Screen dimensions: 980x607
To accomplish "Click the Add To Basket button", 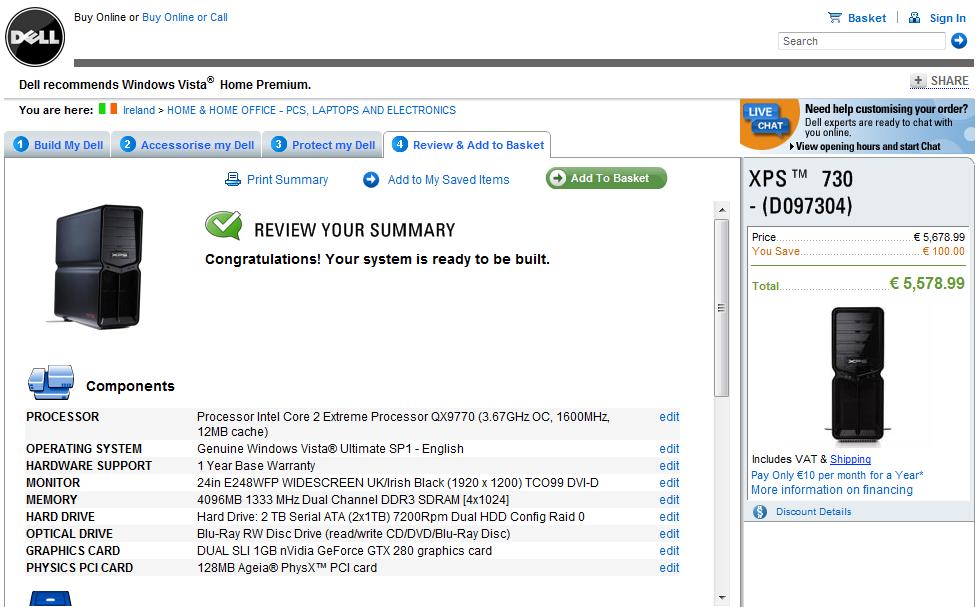I will [x=606, y=178].
